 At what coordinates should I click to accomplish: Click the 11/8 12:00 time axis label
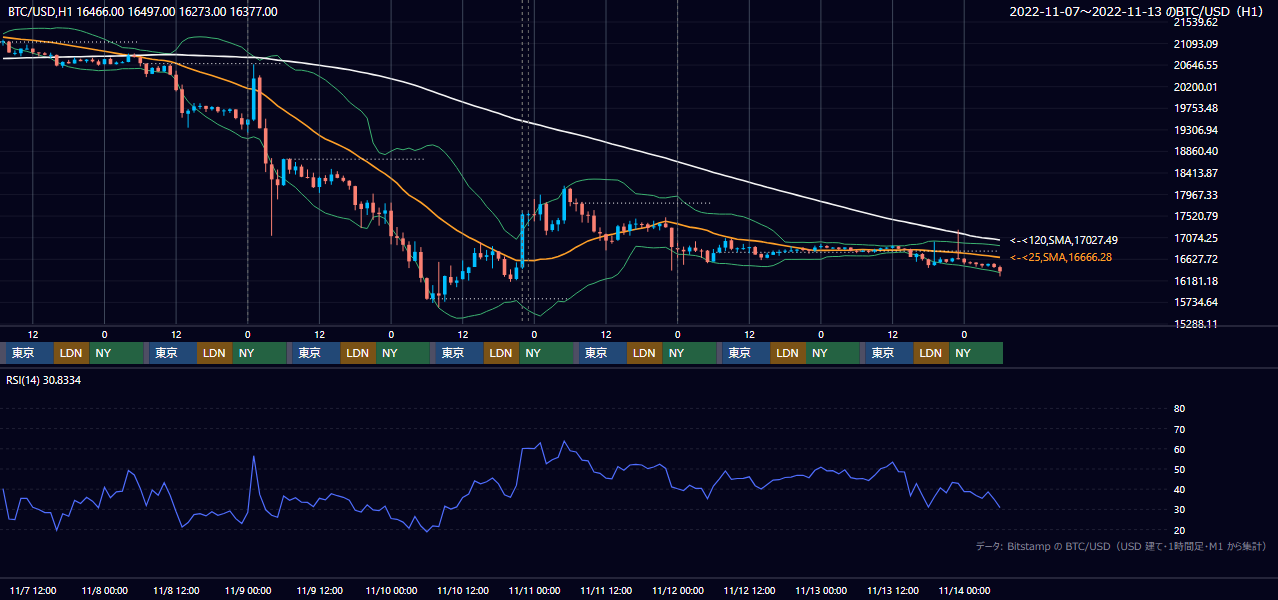coord(175,590)
